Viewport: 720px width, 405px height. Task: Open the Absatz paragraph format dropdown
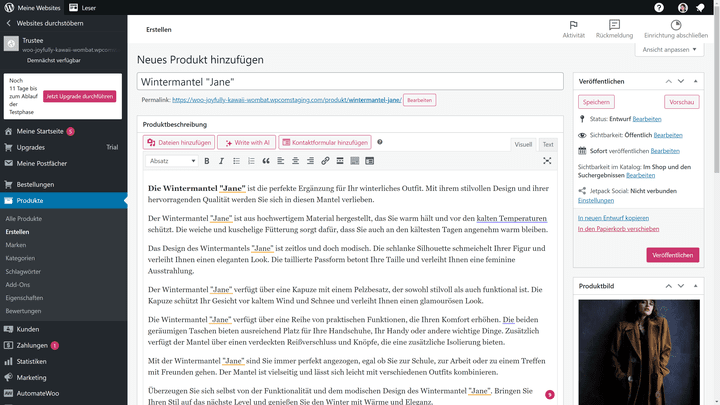[172, 161]
